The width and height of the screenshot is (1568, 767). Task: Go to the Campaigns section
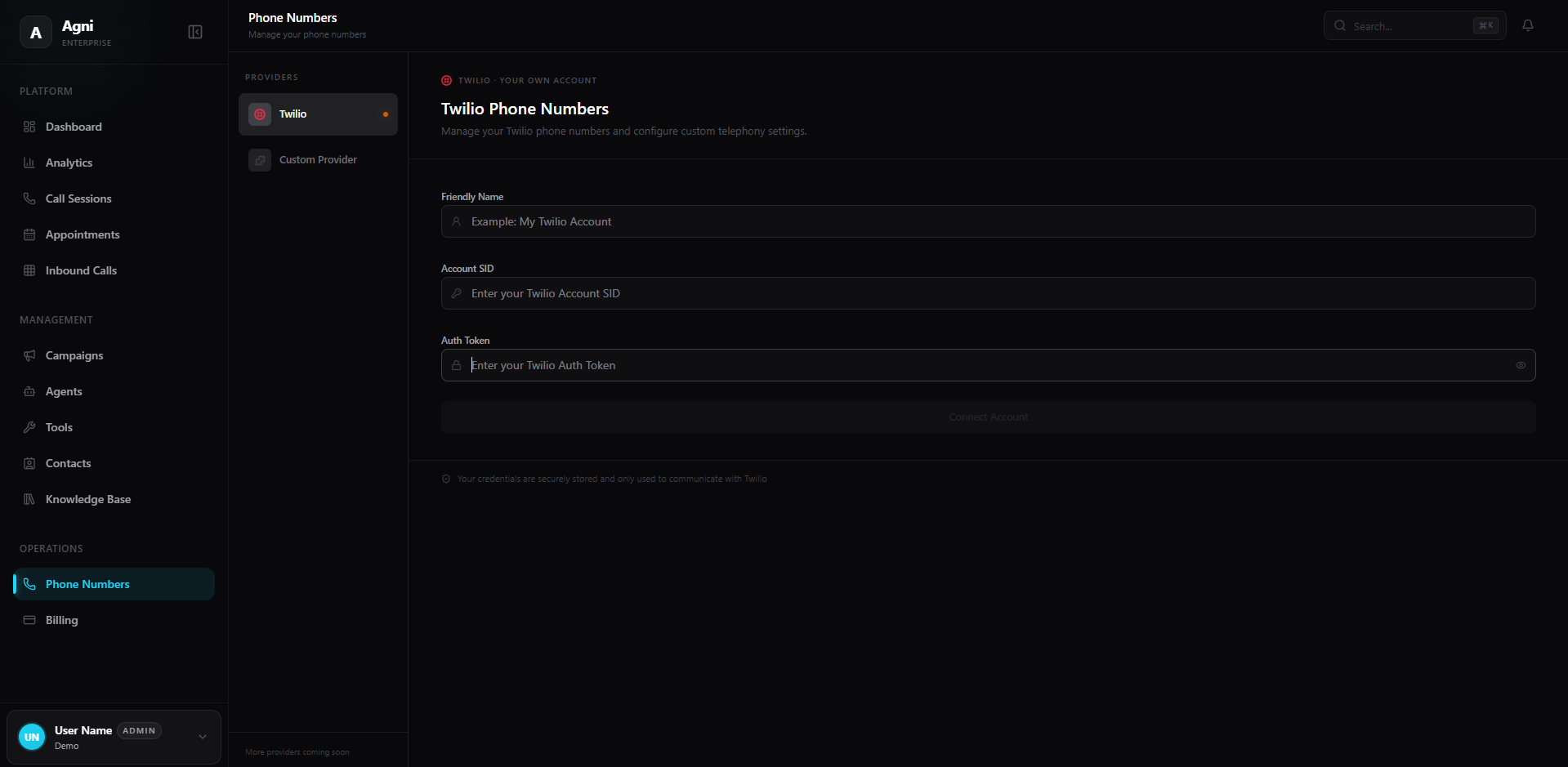[x=74, y=355]
